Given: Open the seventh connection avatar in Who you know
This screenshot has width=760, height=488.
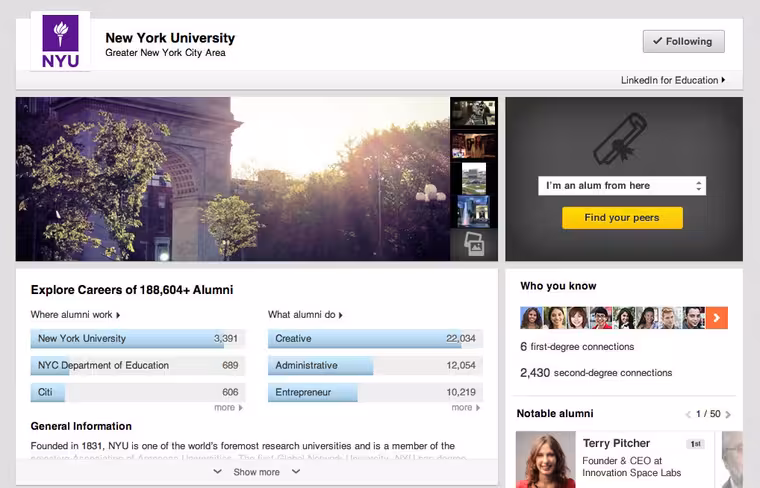Looking at the screenshot, I should point(671,318).
